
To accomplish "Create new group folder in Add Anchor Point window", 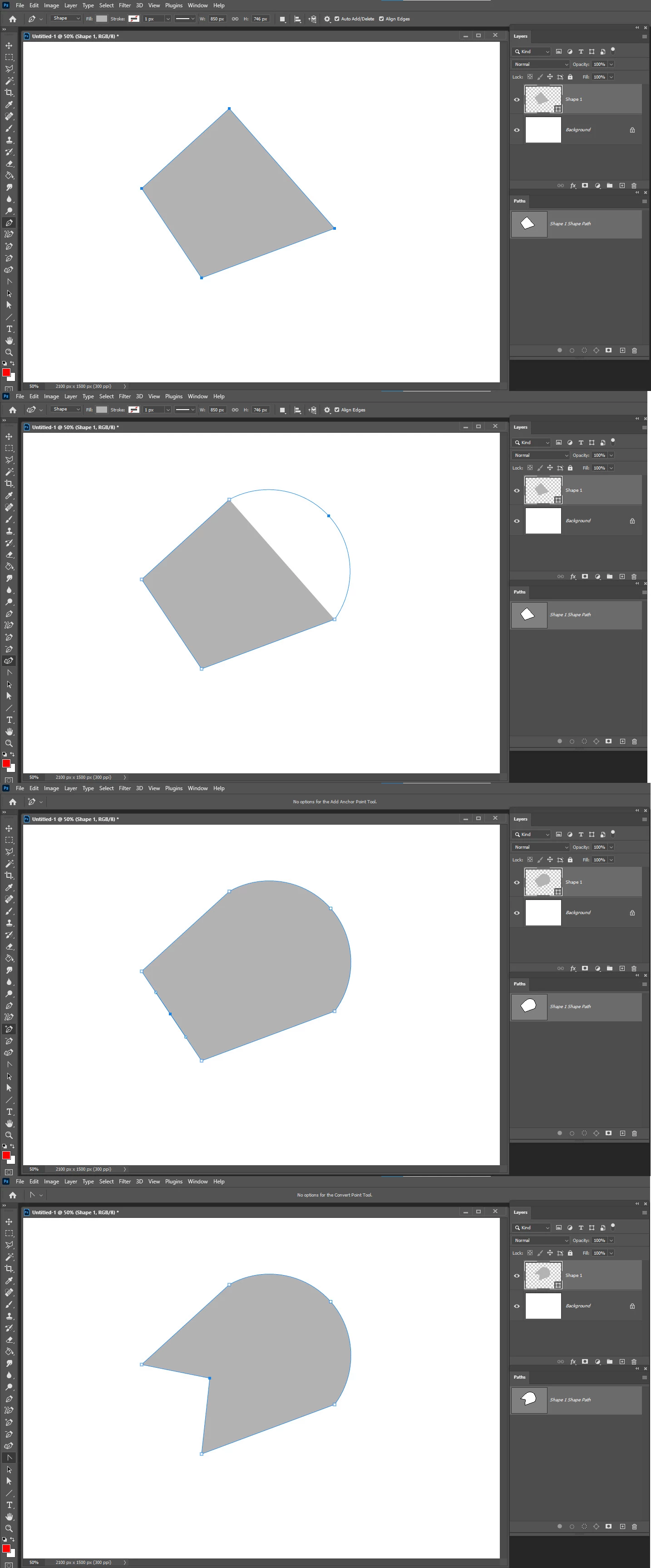I will (610, 969).
